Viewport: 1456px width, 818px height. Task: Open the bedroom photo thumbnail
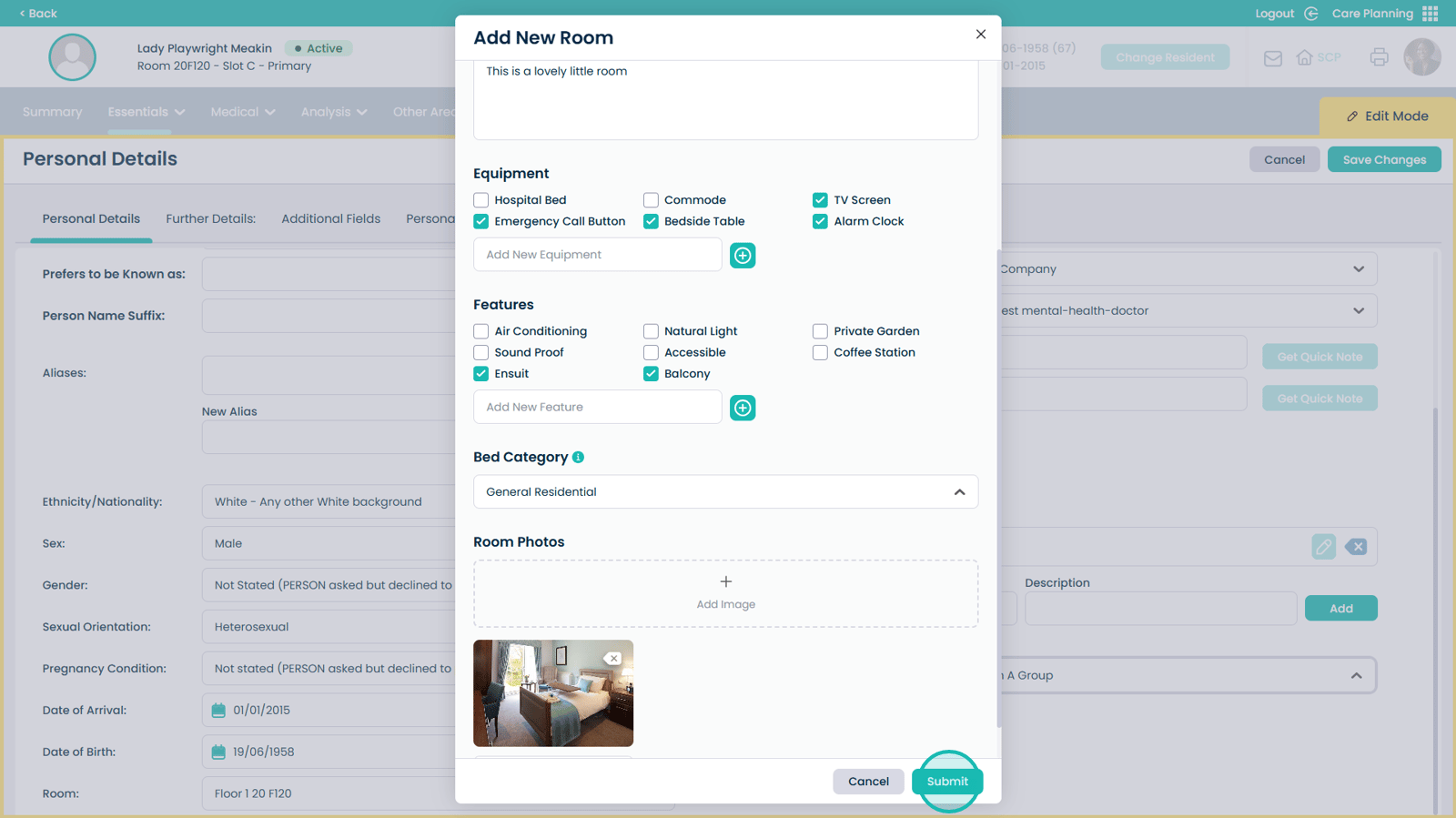point(553,693)
